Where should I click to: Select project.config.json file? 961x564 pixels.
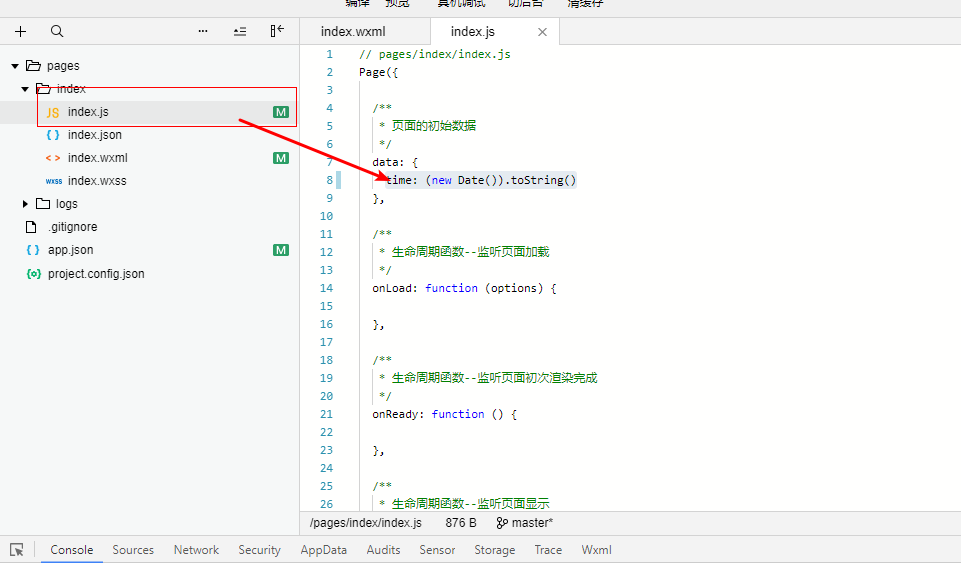click(96, 273)
